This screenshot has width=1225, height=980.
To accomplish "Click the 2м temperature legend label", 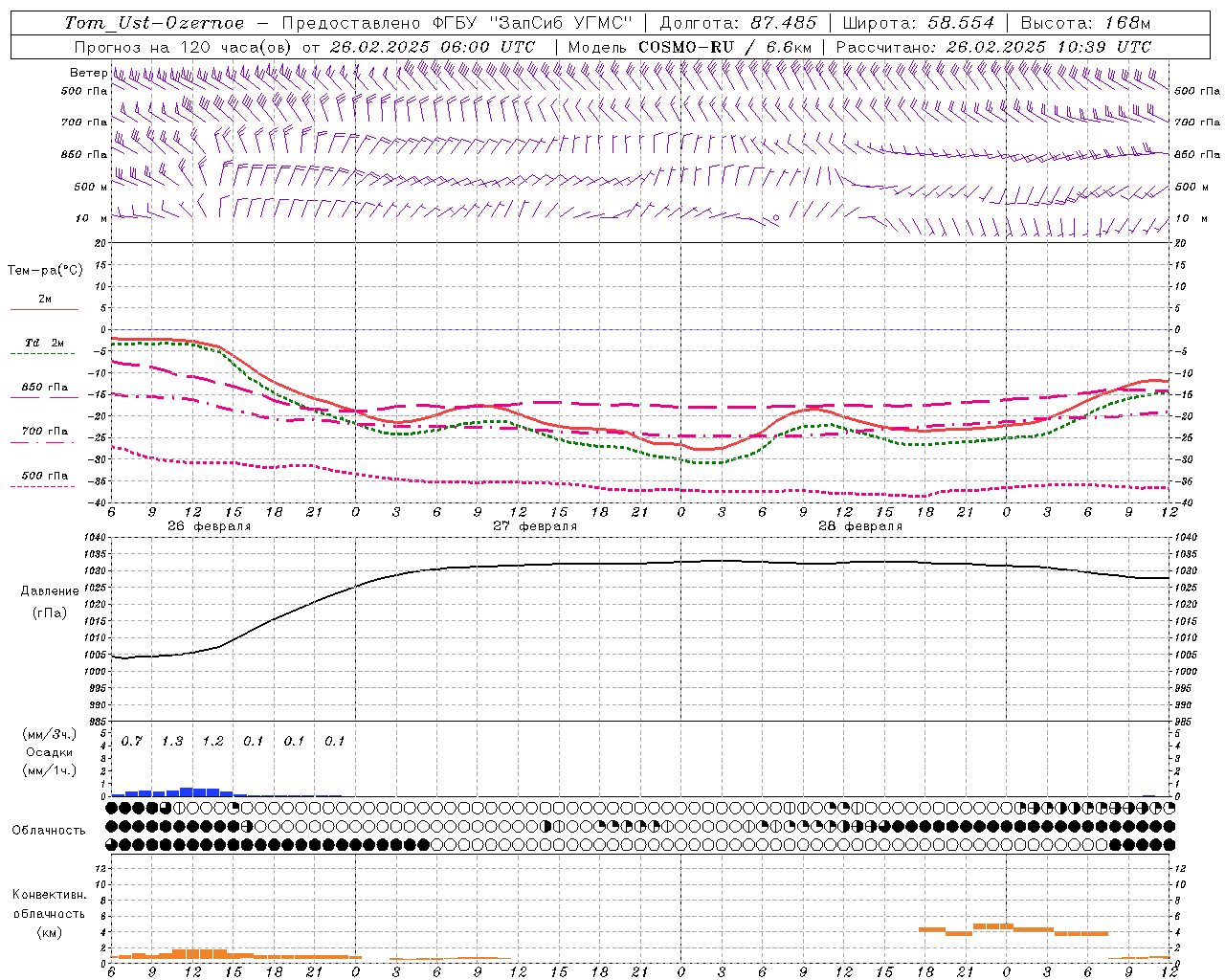I will [x=45, y=300].
